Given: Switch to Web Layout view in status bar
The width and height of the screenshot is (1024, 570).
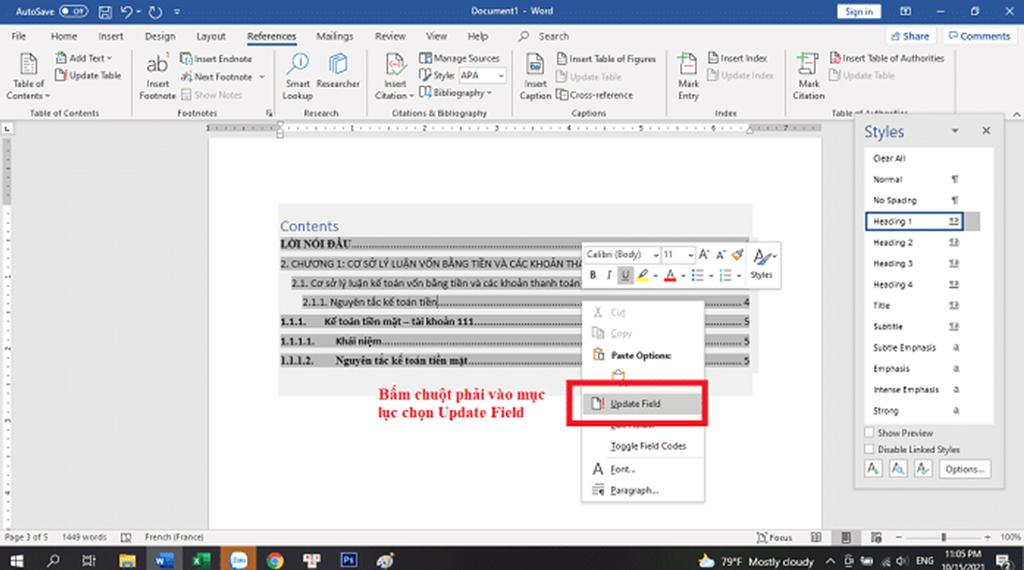Looking at the screenshot, I should (x=876, y=537).
